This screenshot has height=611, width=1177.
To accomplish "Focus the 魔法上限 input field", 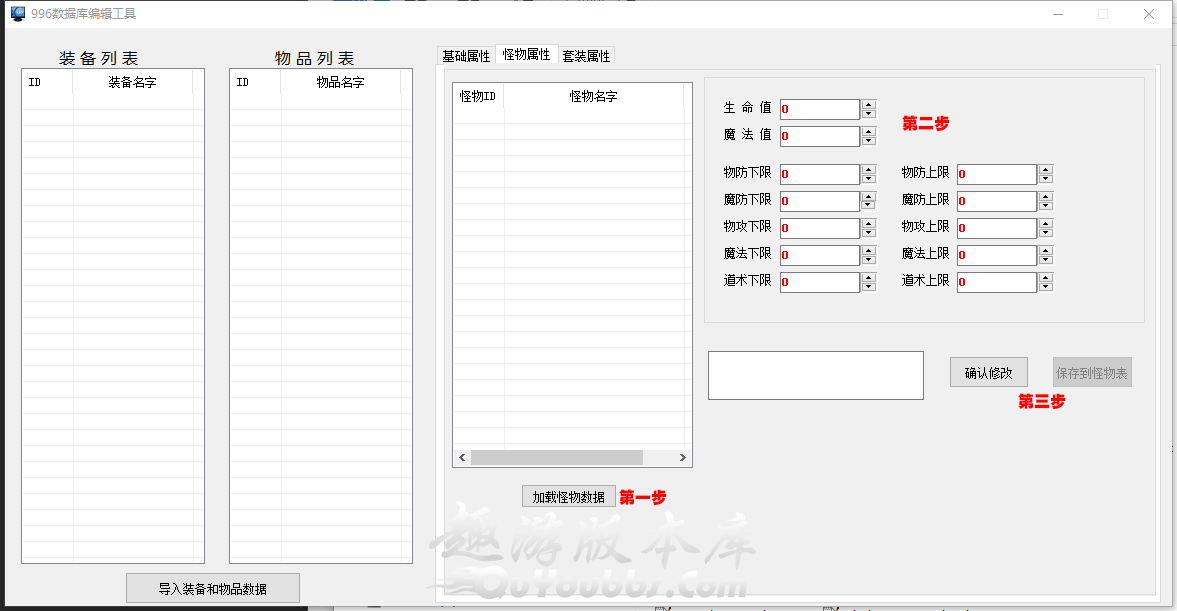I will [997, 256].
